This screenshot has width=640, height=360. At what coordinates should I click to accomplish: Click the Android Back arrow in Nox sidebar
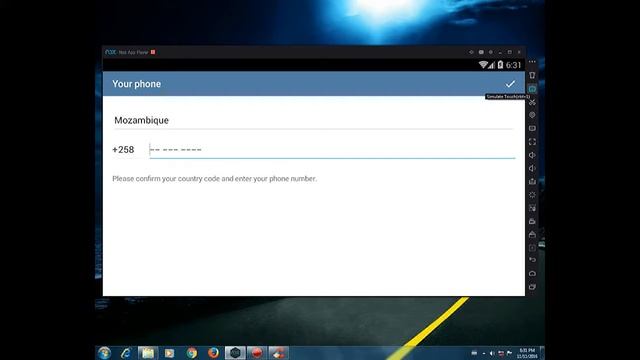532,260
